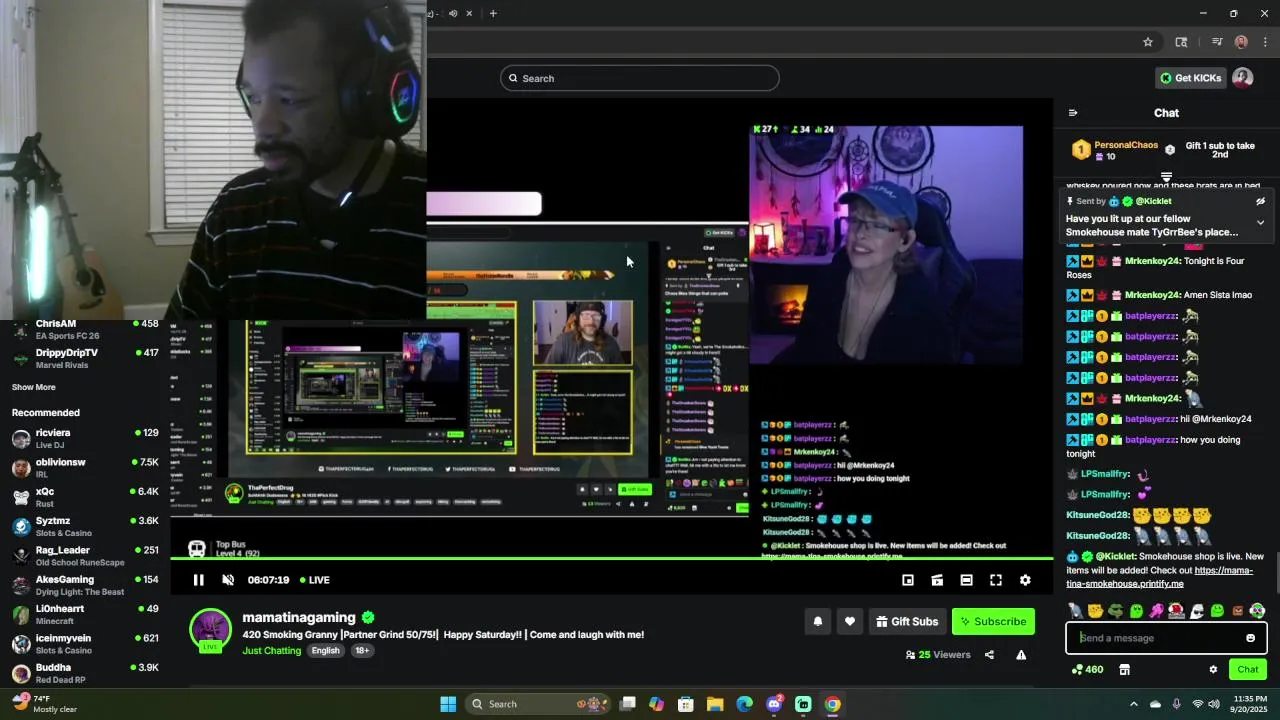
Task: Toggle fullscreen on the video player
Action: [x=996, y=580]
